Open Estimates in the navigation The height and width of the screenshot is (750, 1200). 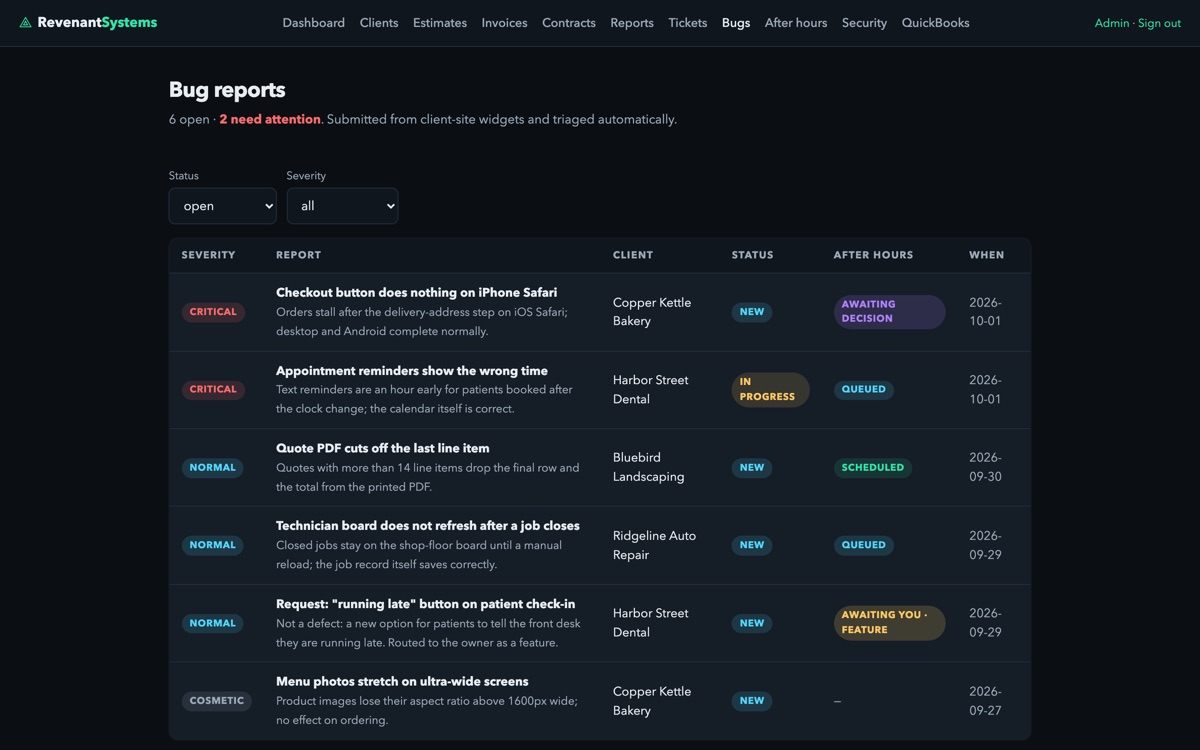click(440, 23)
